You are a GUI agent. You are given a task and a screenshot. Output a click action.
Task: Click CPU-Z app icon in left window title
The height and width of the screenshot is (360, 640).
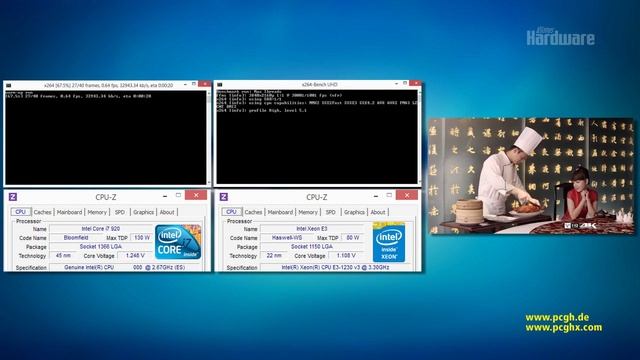13,197
